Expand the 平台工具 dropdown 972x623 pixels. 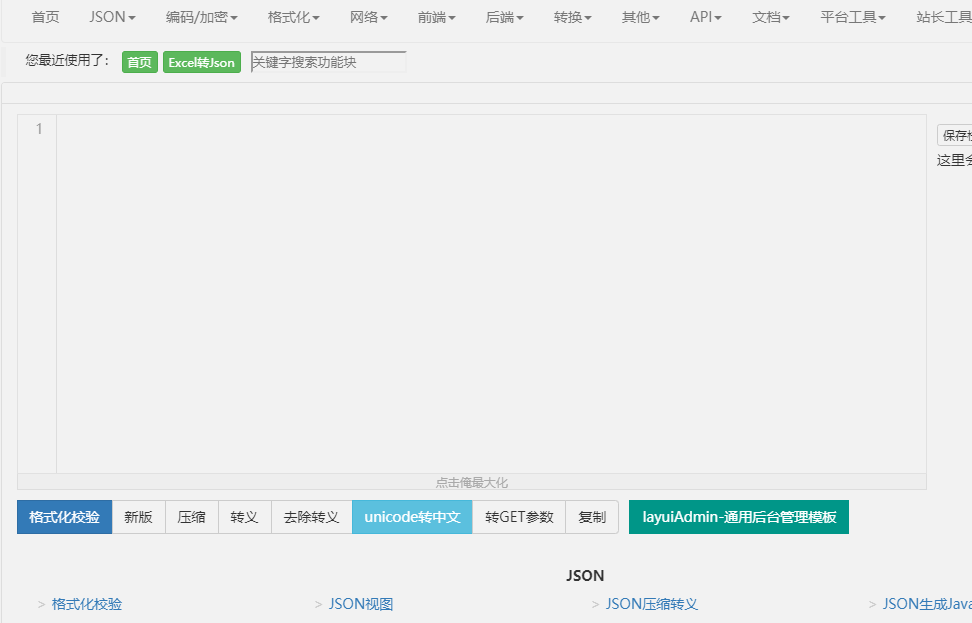851,16
